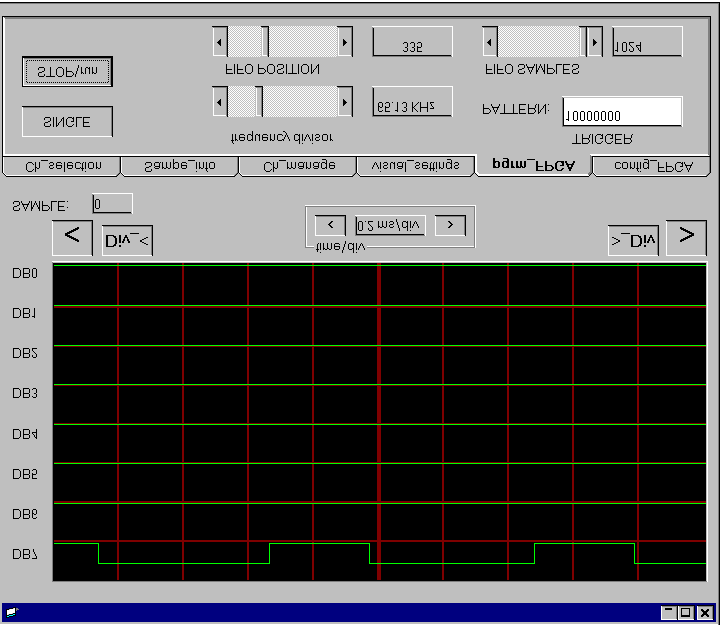The image size is (722, 625).
Task: Click the FIFO POSITION value box
Action: tap(412, 42)
